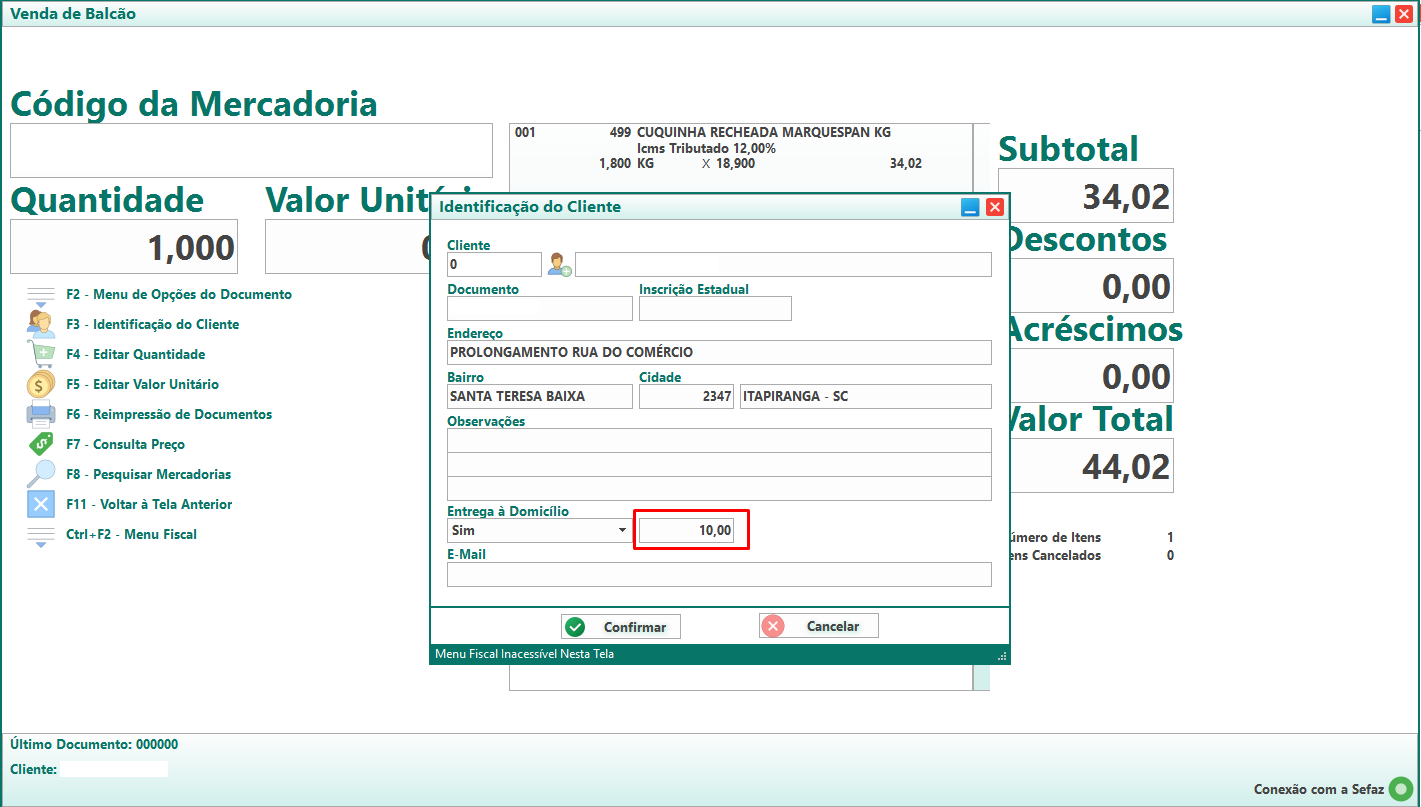This screenshot has height=807, width=1421.
Task: Focus the Código da Mercadoria input box
Action: [251, 151]
